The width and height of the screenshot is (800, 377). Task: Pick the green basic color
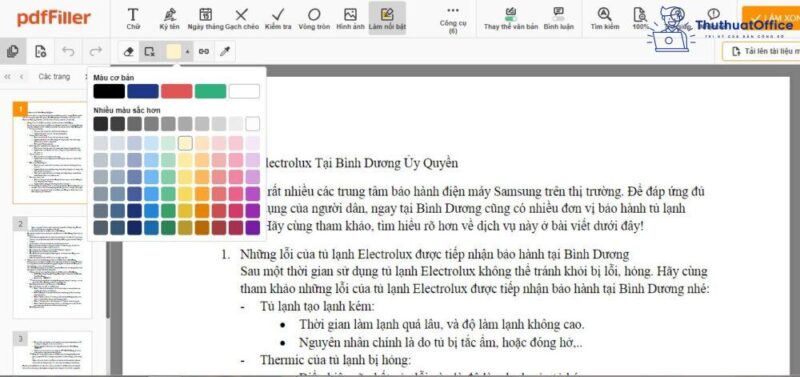point(210,91)
